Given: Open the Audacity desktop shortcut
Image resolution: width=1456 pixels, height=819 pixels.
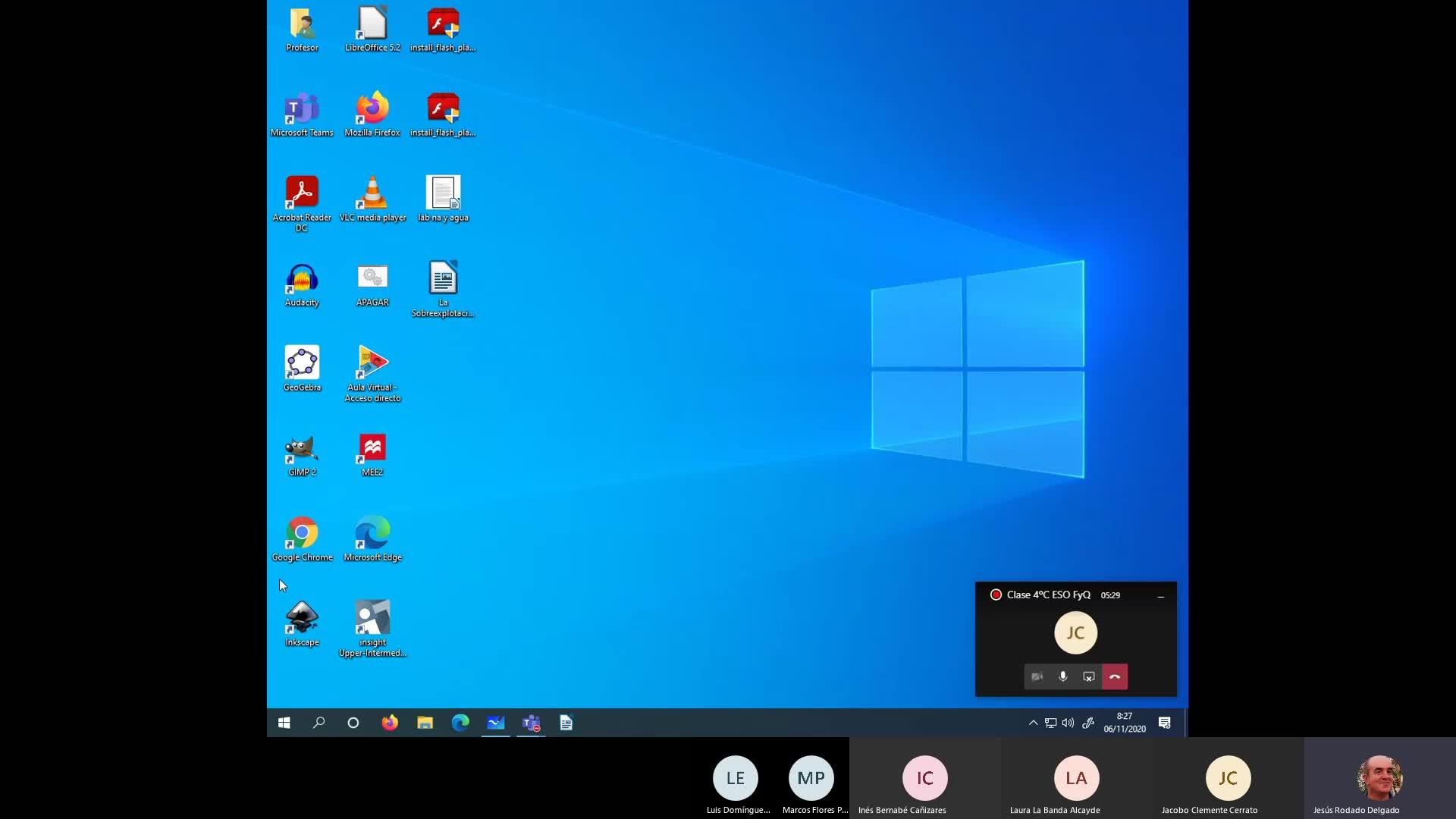Looking at the screenshot, I should [x=302, y=279].
